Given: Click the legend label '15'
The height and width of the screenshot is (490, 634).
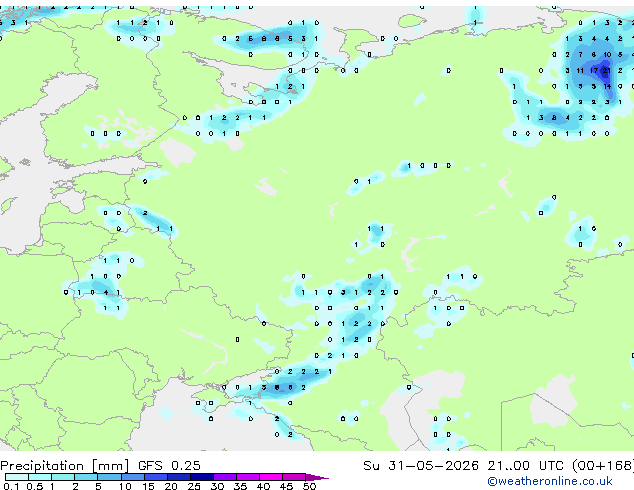Looking at the screenshot, I should click(148, 486).
